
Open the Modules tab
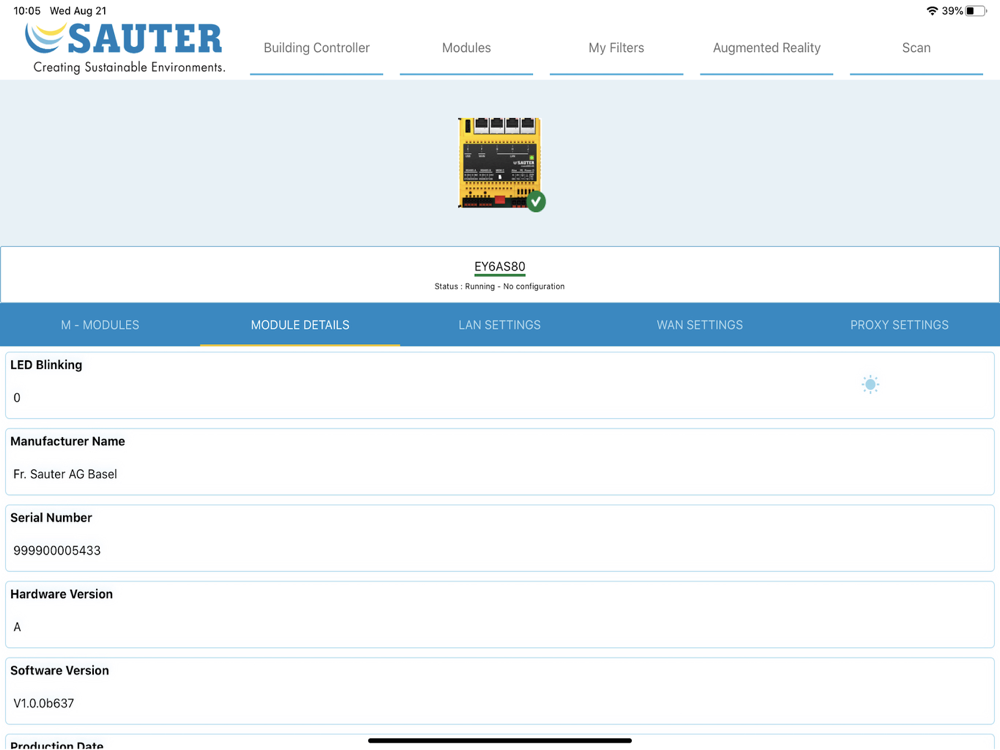pyautogui.click(x=466, y=48)
